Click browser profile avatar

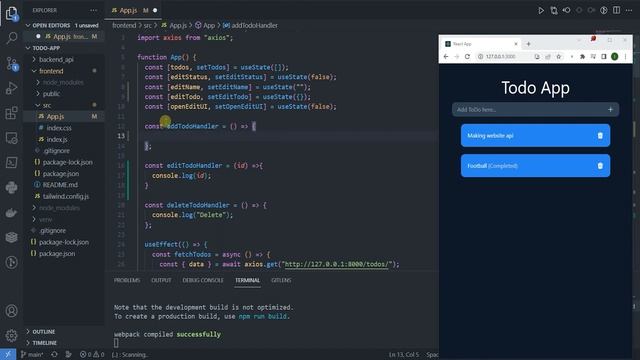click(x=614, y=57)
